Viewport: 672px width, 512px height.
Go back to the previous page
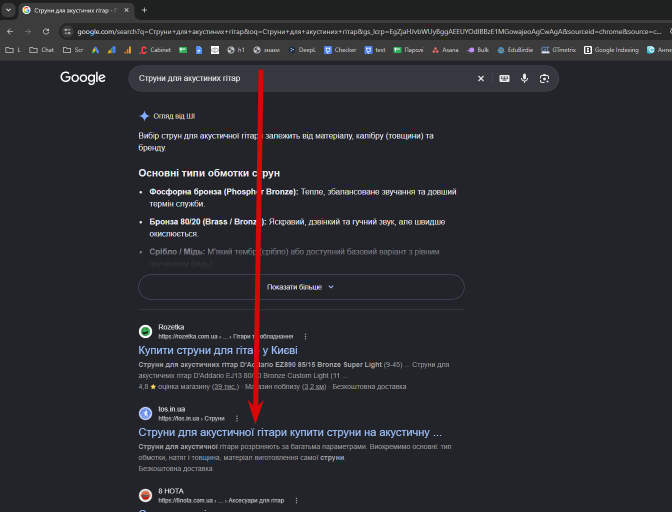click(10, 31)
